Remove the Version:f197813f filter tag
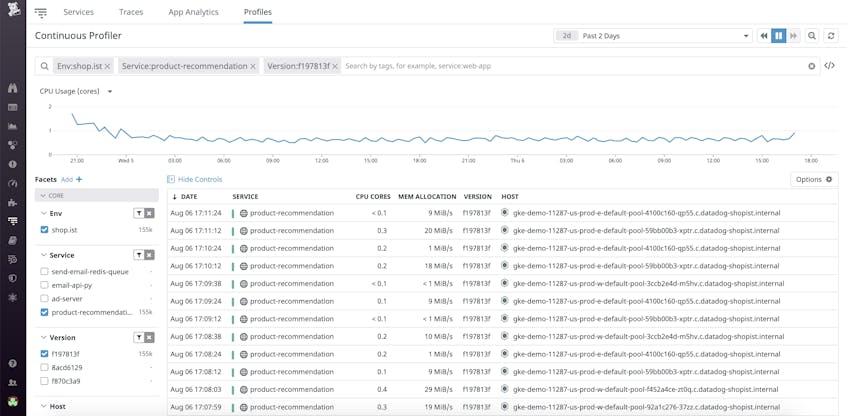 click(x=335, y=66)
